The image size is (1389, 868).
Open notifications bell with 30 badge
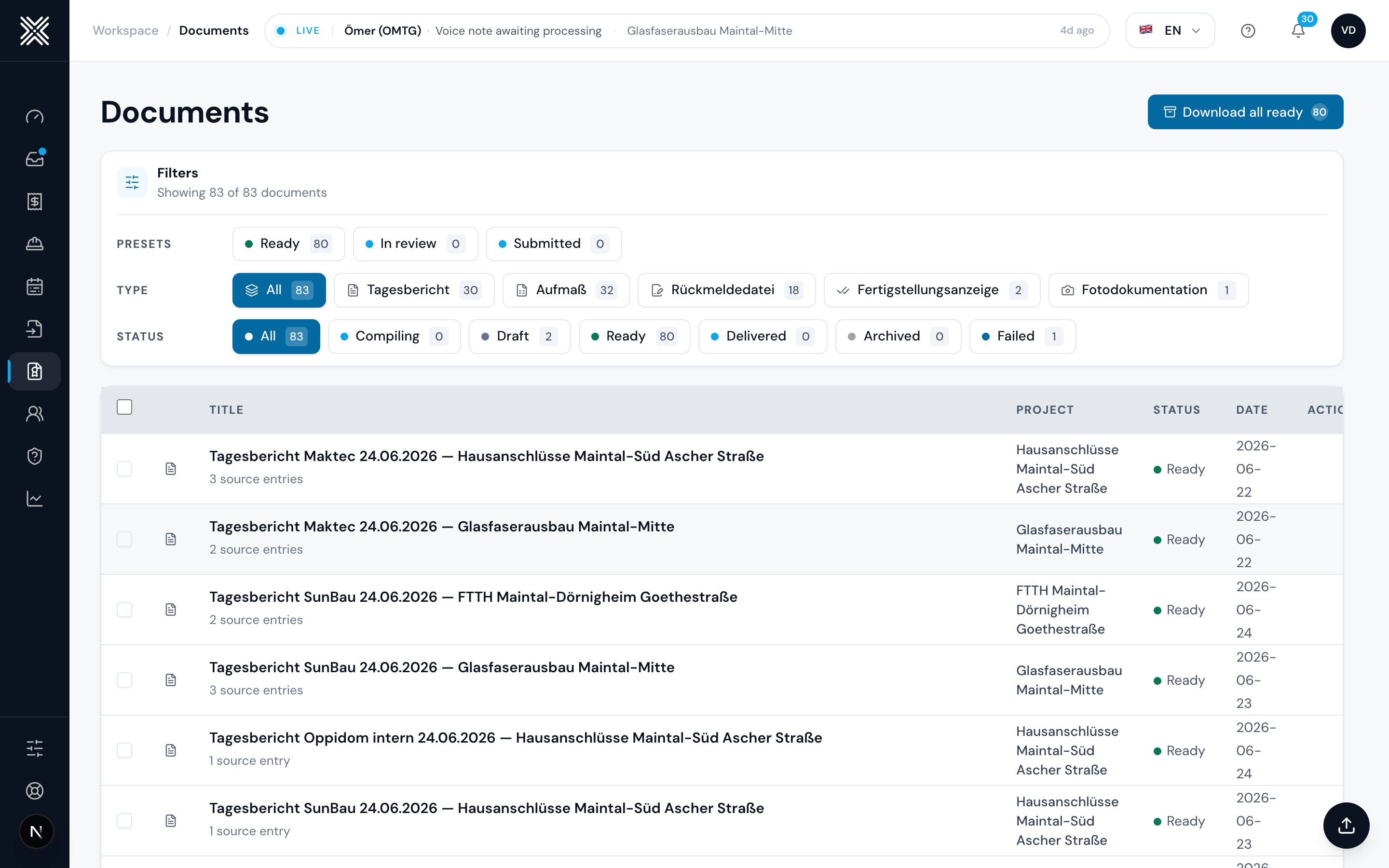point(1298,31)
